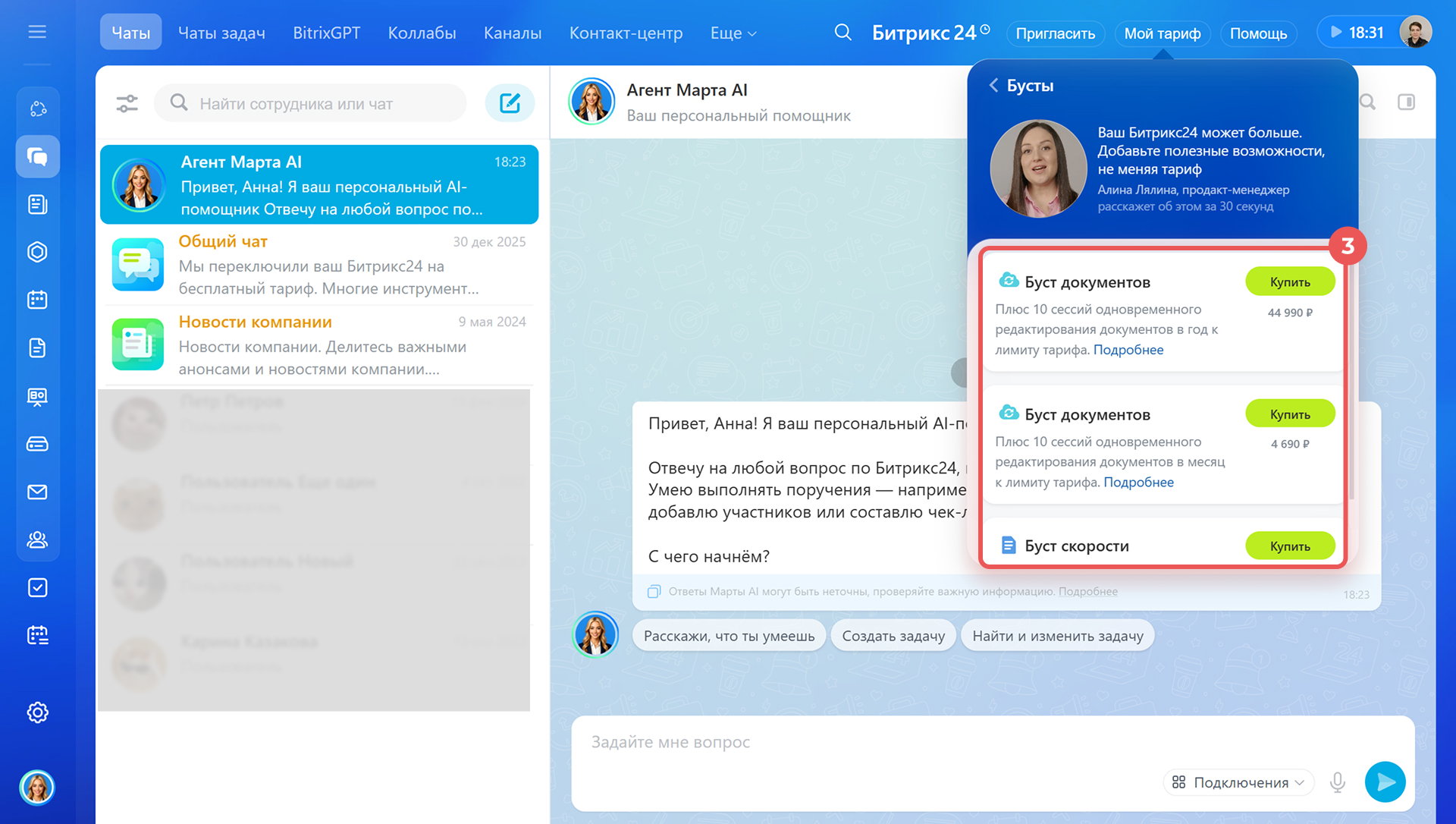Click Подробнее link in monthly boost
This screenshot has height=824, width=1456.
click(1138, 482)
